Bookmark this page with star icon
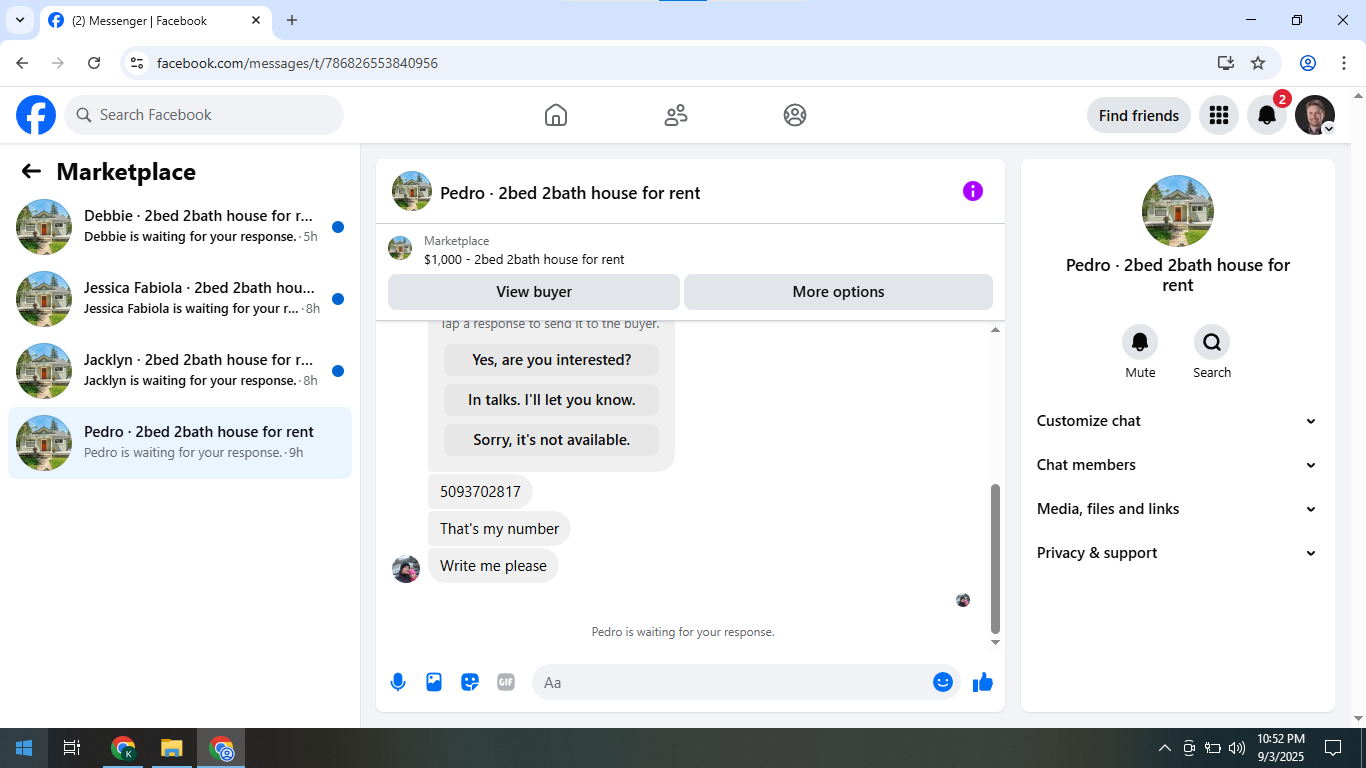Viewport: 1366px width, 768px height. (1258, 63)
